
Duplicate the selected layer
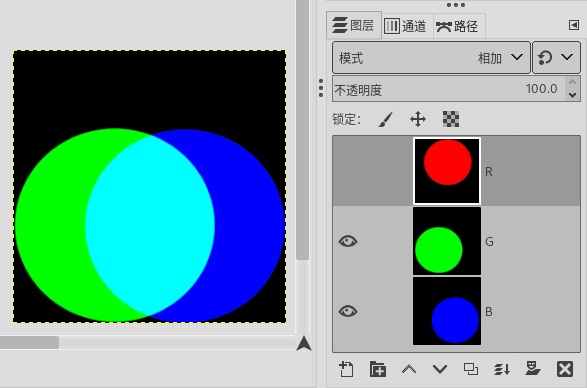point(471,369)
